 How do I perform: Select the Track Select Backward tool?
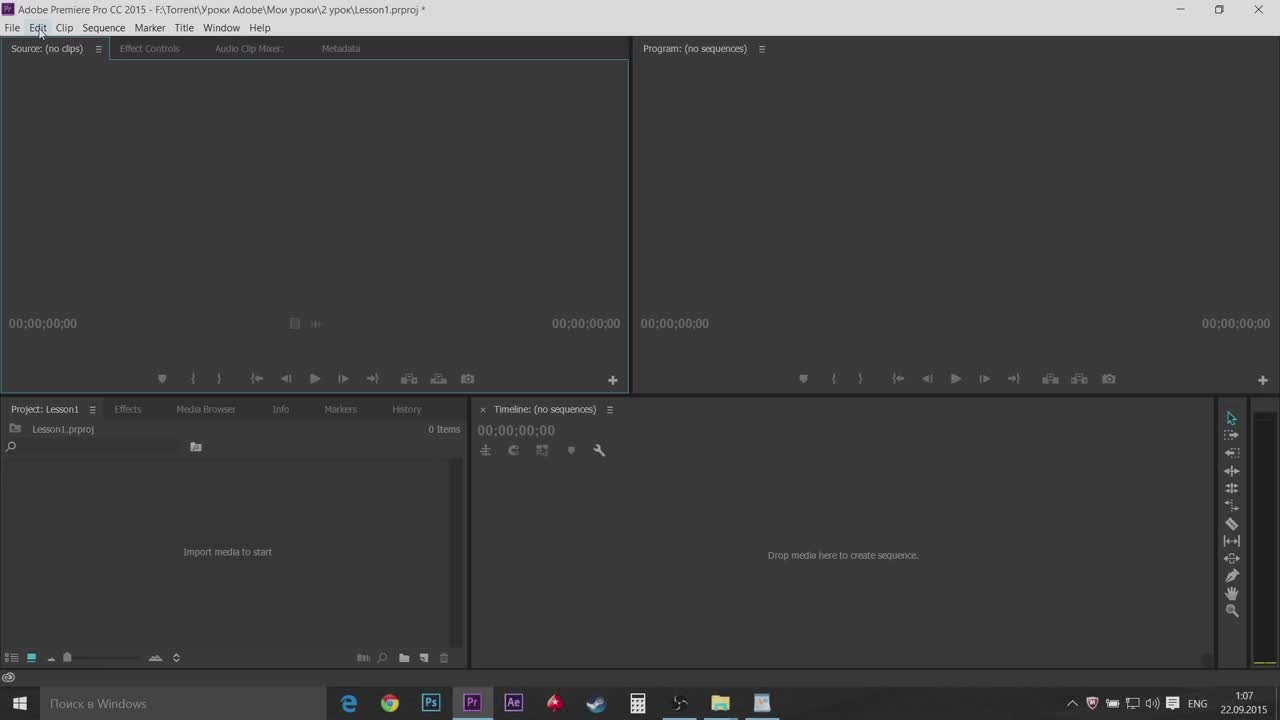pyautogui.click(x=1231, y=453)
